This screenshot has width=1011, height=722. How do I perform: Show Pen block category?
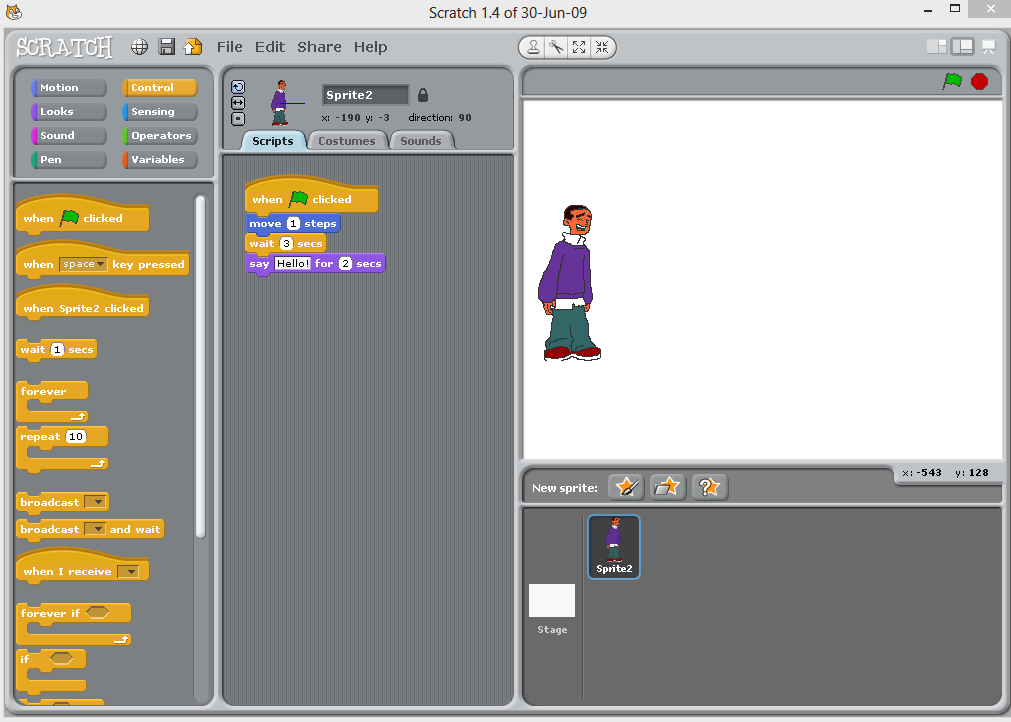coord(68,159)
